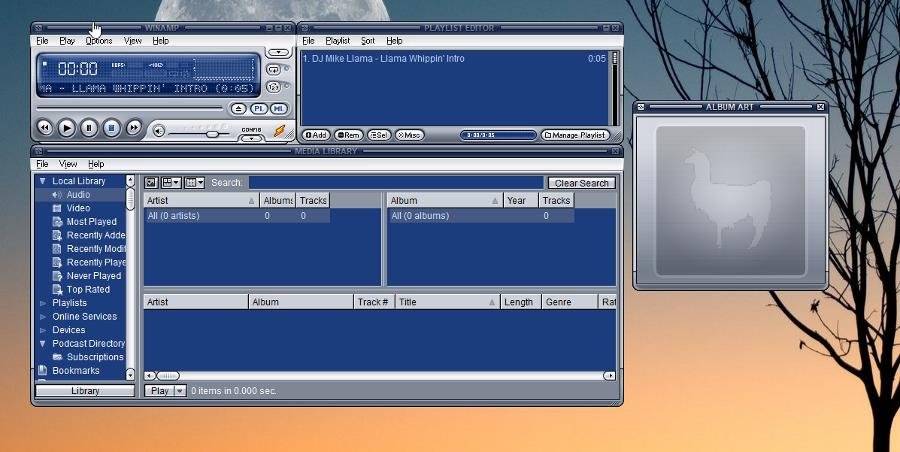Start playback with the Play button
The image size is (900, 452).
(67, 128)
